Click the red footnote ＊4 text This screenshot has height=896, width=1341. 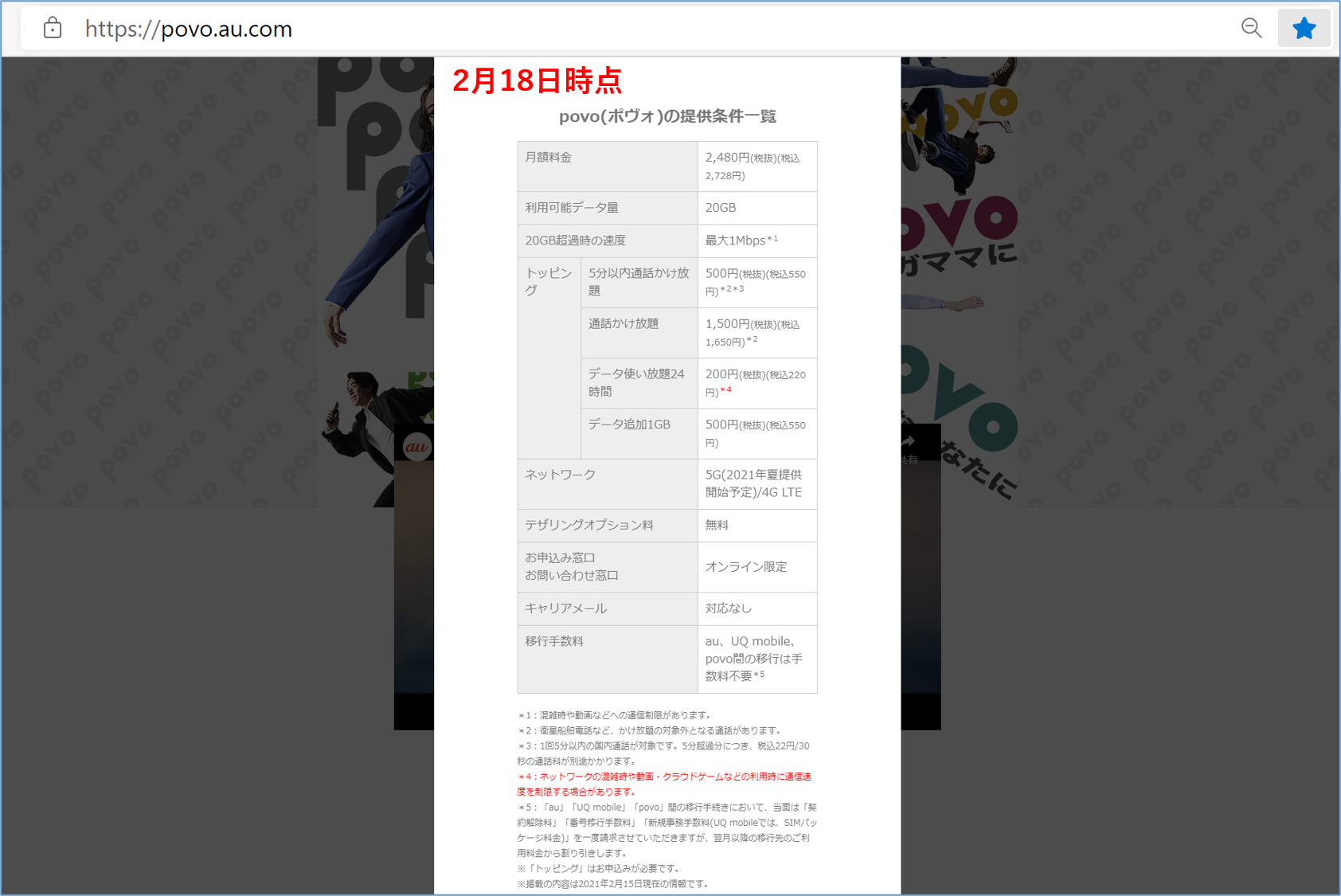[x=664, y=784]
